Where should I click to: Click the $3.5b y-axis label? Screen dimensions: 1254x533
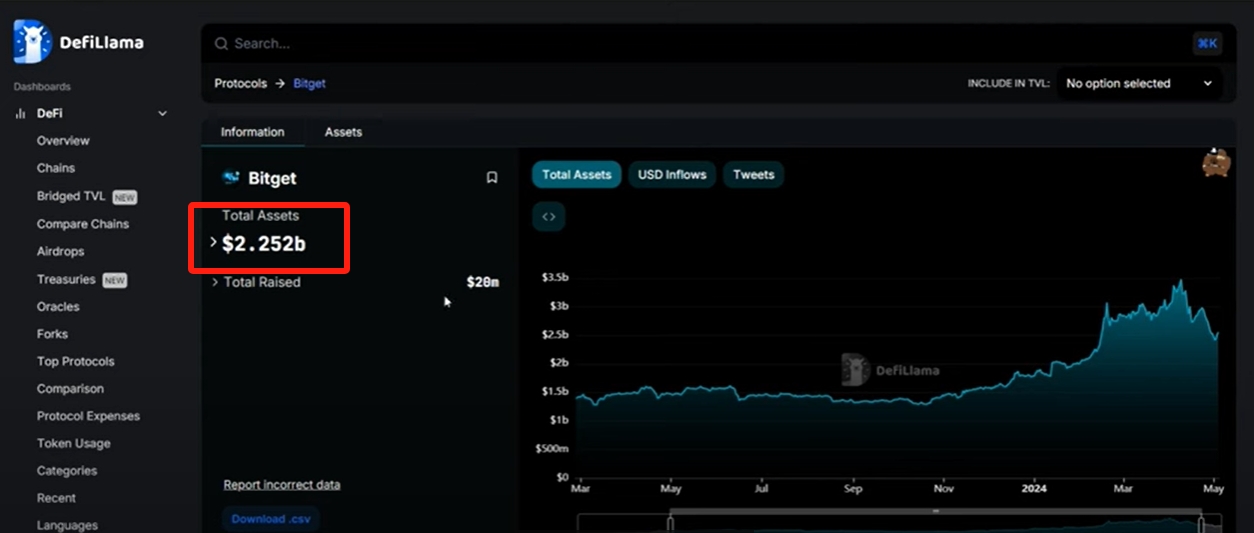tap(555, 277)
